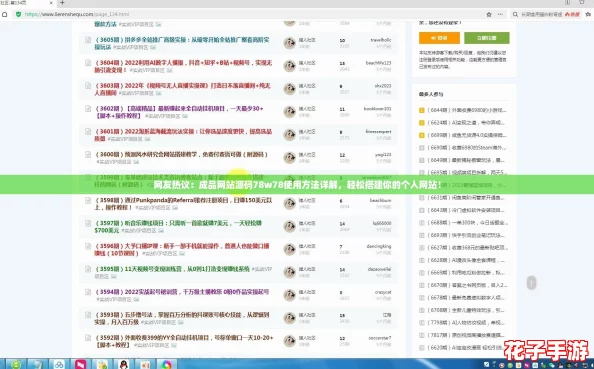Click document icon of post 3593期
Viewport: 594px width, 369px height.
[88, 315]
